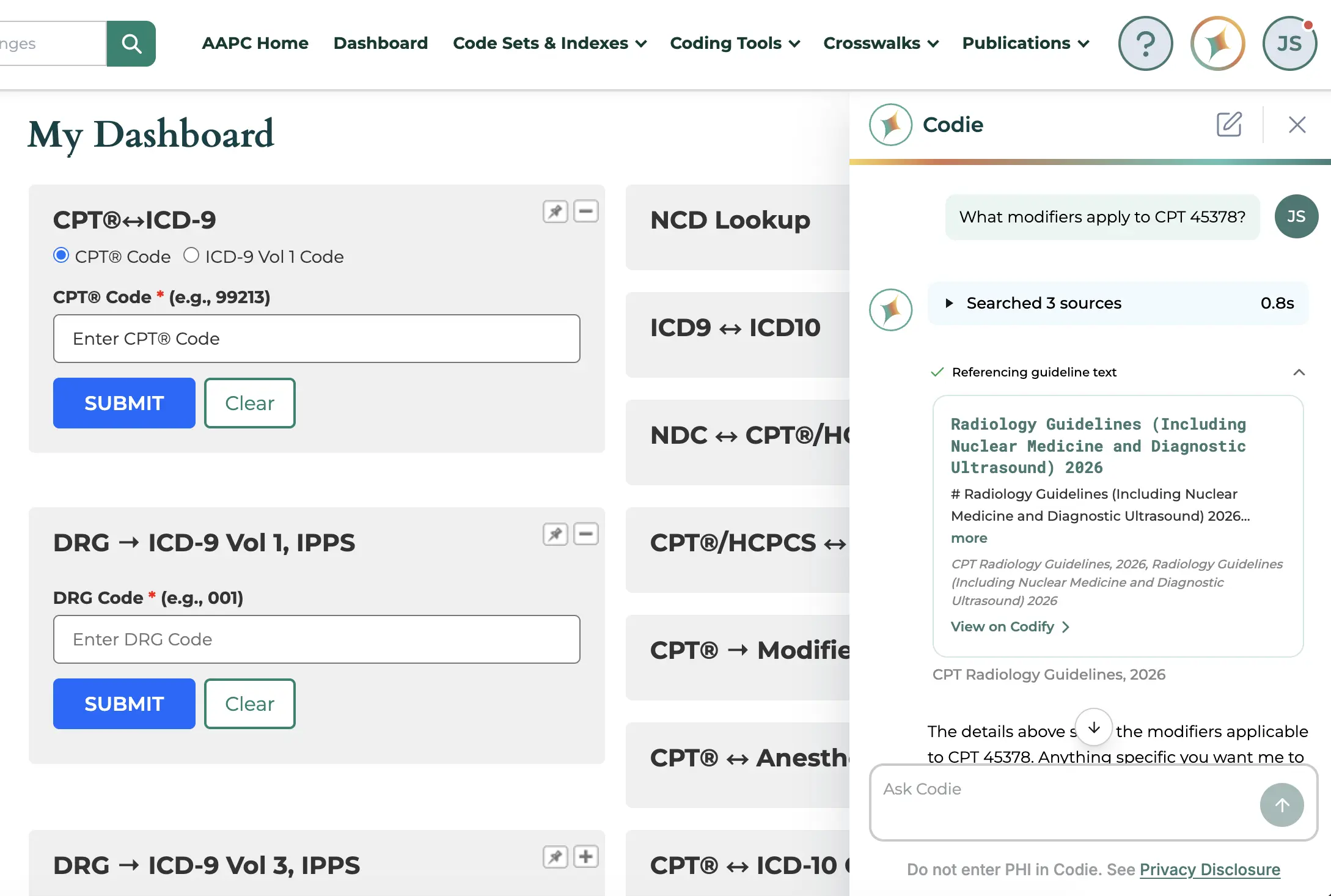Click the Codie logo in the panel header
The height and width of the screenshot is (896, 1331).
pos(890,125)
